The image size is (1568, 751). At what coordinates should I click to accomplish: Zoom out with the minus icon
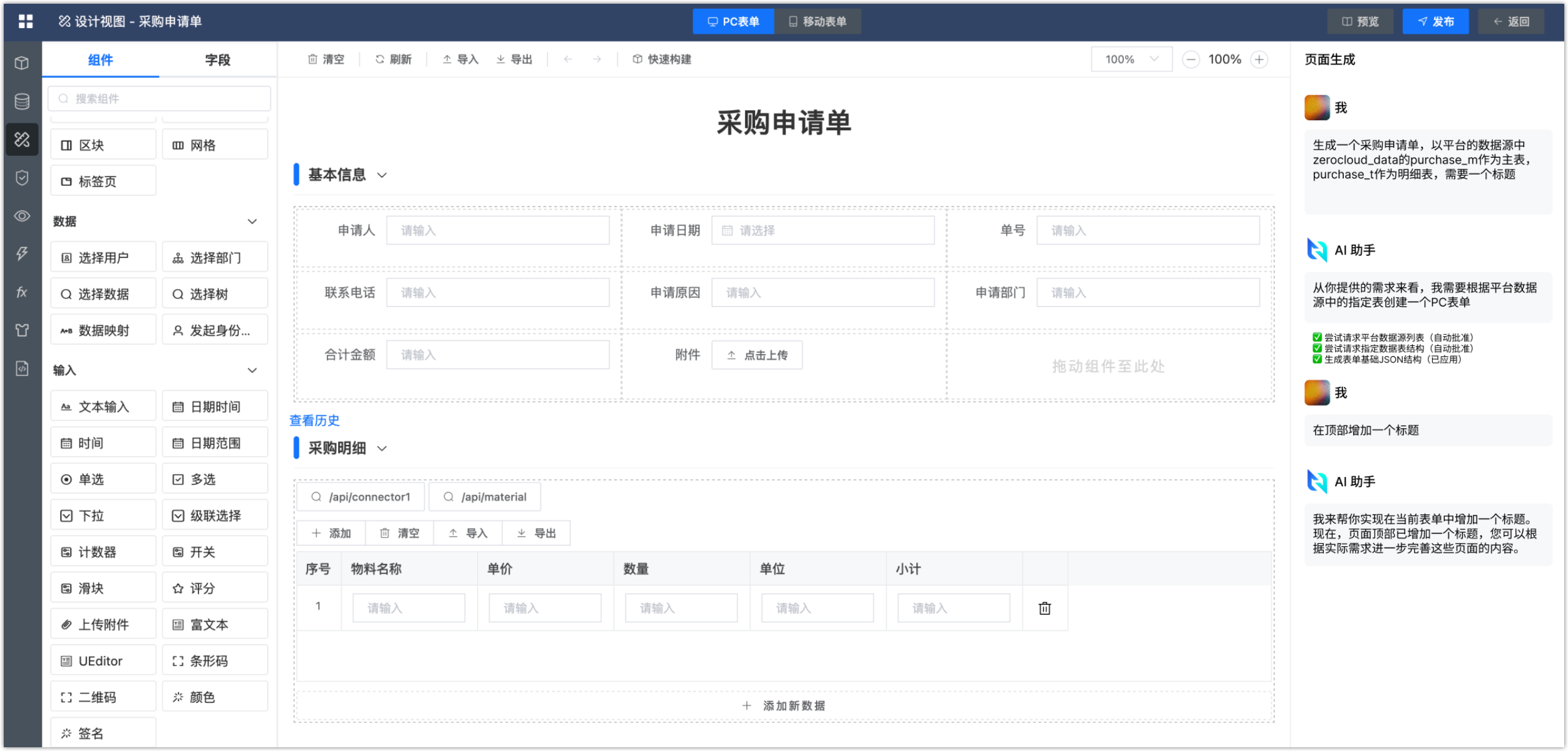tap(1190, 59)
